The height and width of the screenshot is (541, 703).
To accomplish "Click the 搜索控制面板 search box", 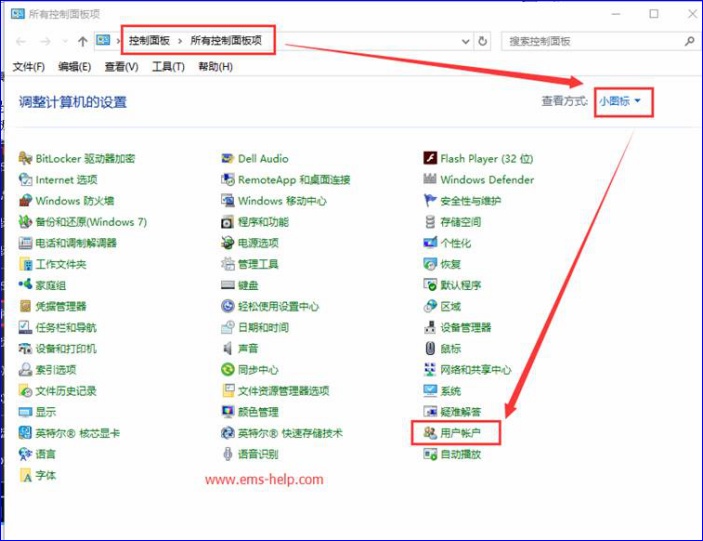I will [x=594, y=41].
